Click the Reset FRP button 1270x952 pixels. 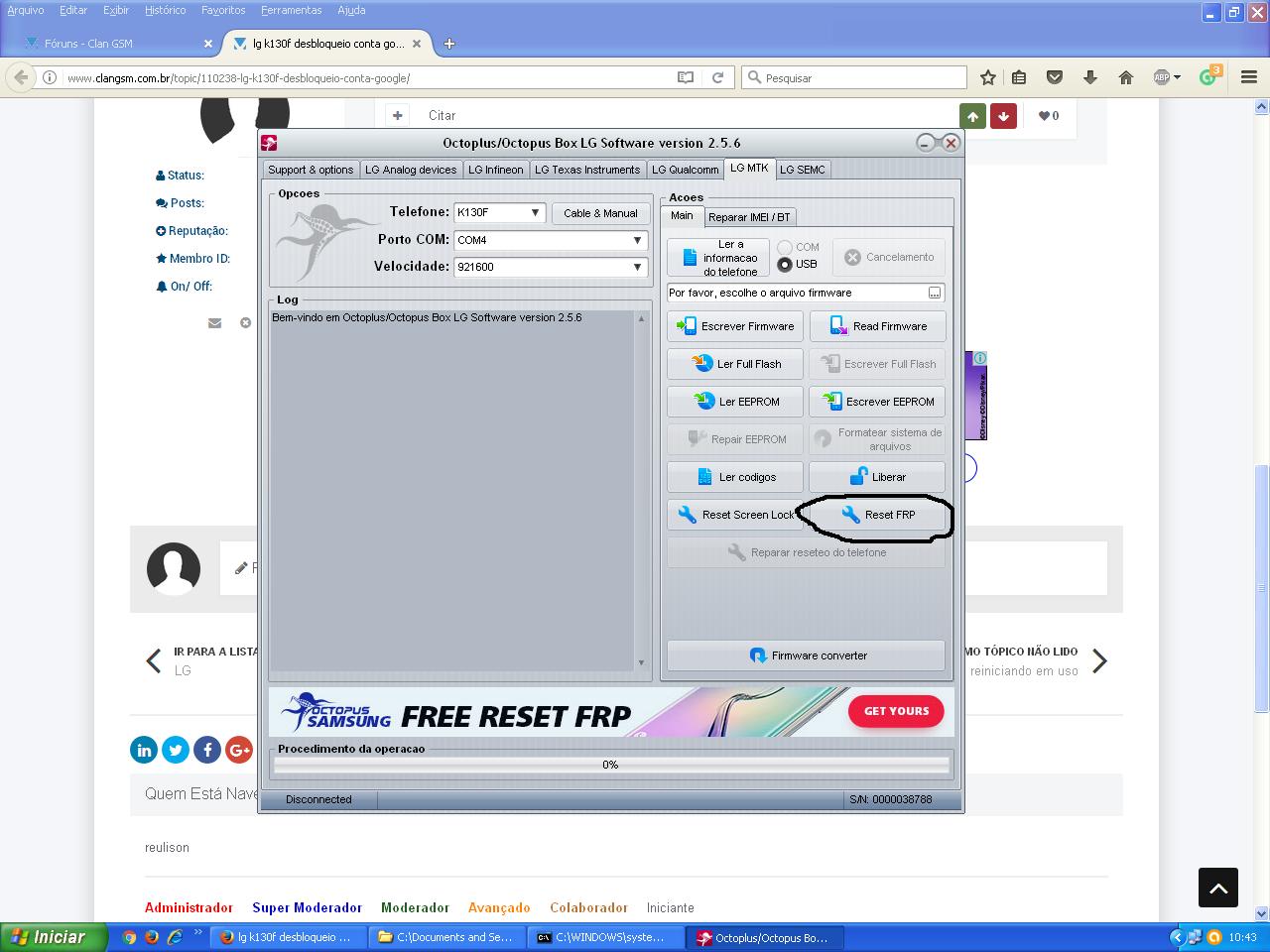pos(877,515)
